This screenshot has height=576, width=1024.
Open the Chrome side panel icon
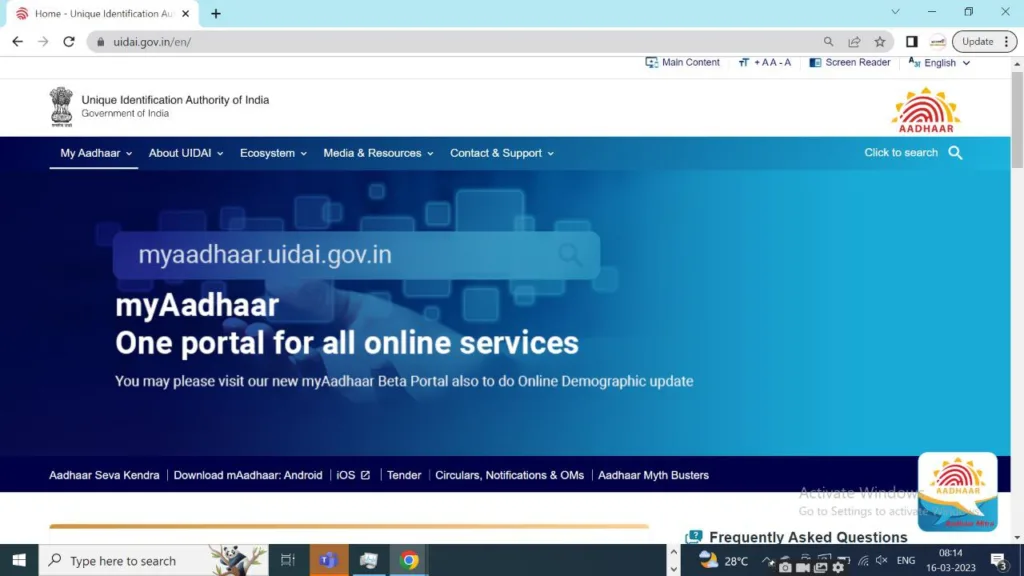[911, 42]
